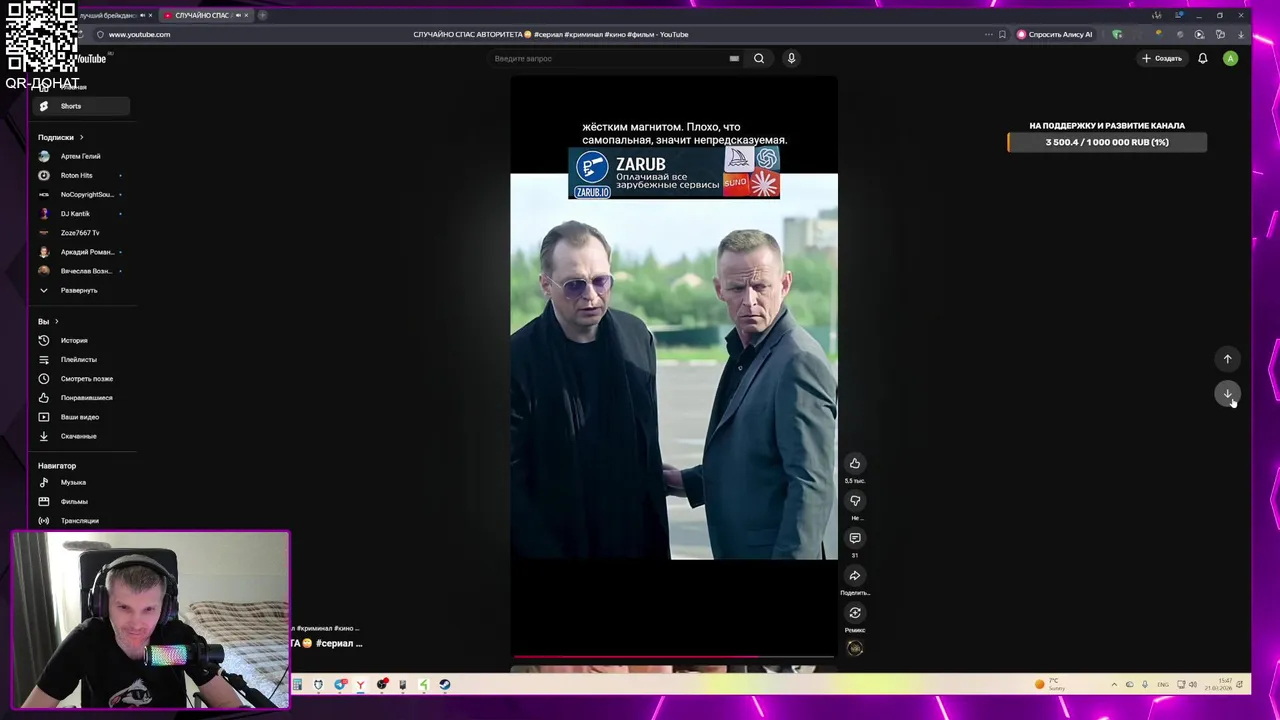Open the Вы section header

pos(48,321)
